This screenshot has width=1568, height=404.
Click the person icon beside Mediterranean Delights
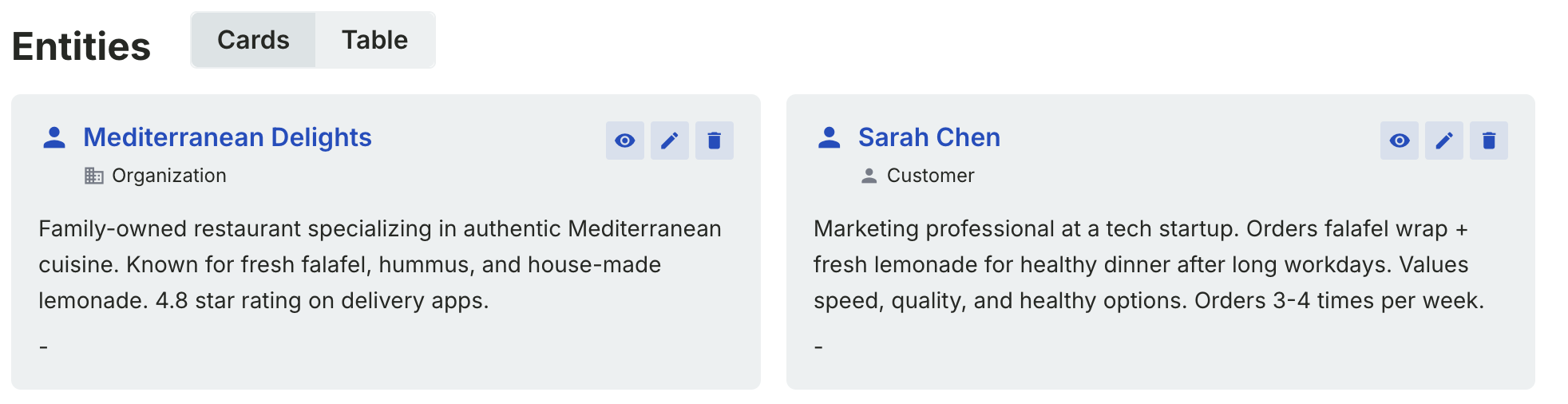coord(54,138)
